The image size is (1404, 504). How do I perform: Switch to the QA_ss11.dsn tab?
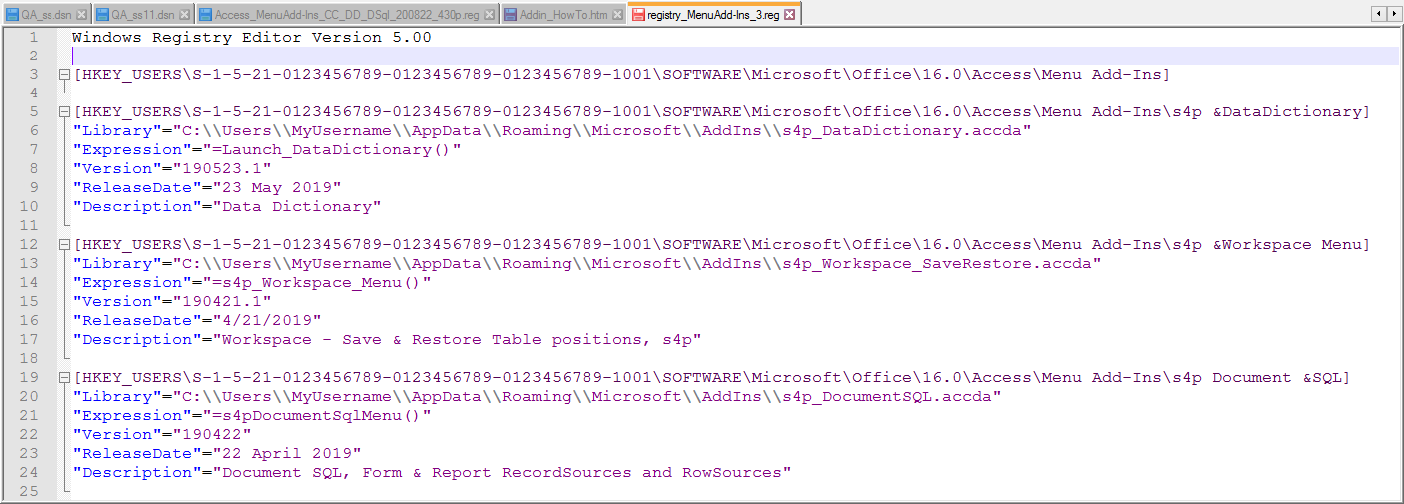tap(142, 15)
